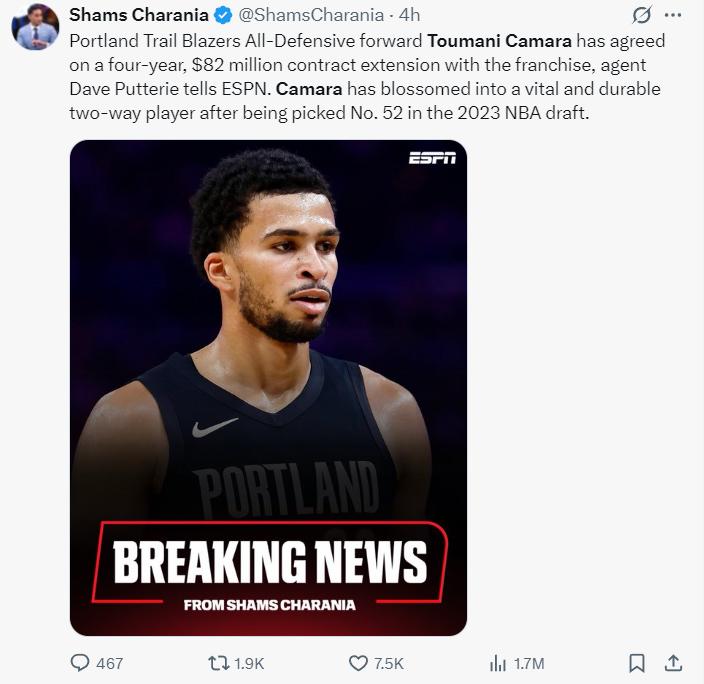Click the Shams Charania display name
The height and width of the screenshot is (684, 704).
tap(138, 15)
